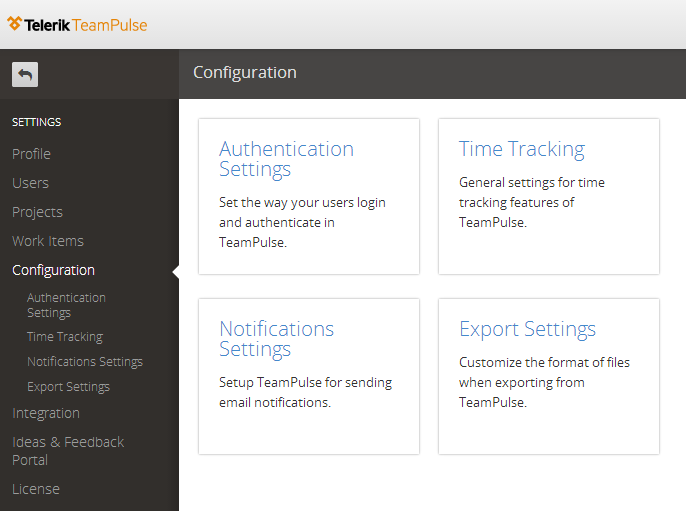The image size is (686, 511).
Task: Open the Export Settings card title
Action: (x=528, y=329)
